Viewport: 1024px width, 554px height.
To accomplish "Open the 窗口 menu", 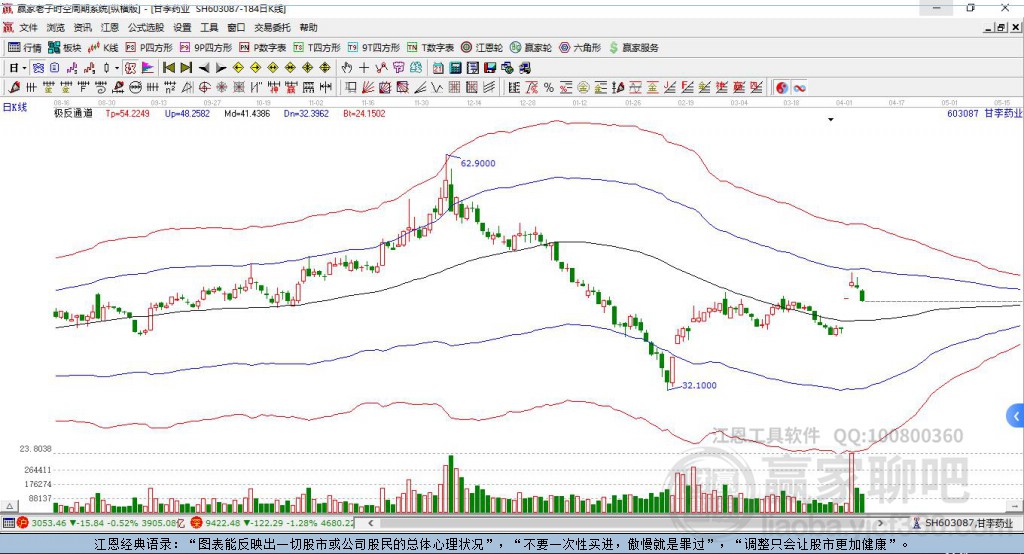I will click(x=236, y=27).
